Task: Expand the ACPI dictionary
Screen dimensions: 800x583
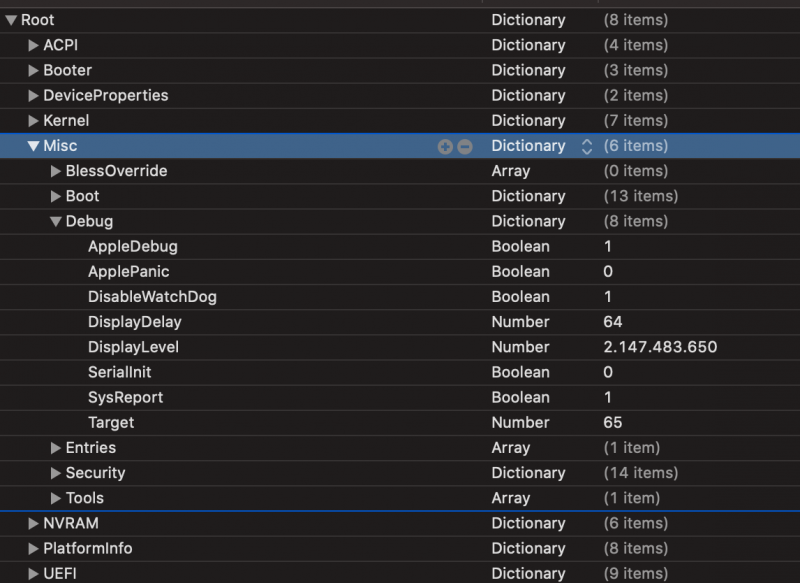Action: tap(34, 45)
